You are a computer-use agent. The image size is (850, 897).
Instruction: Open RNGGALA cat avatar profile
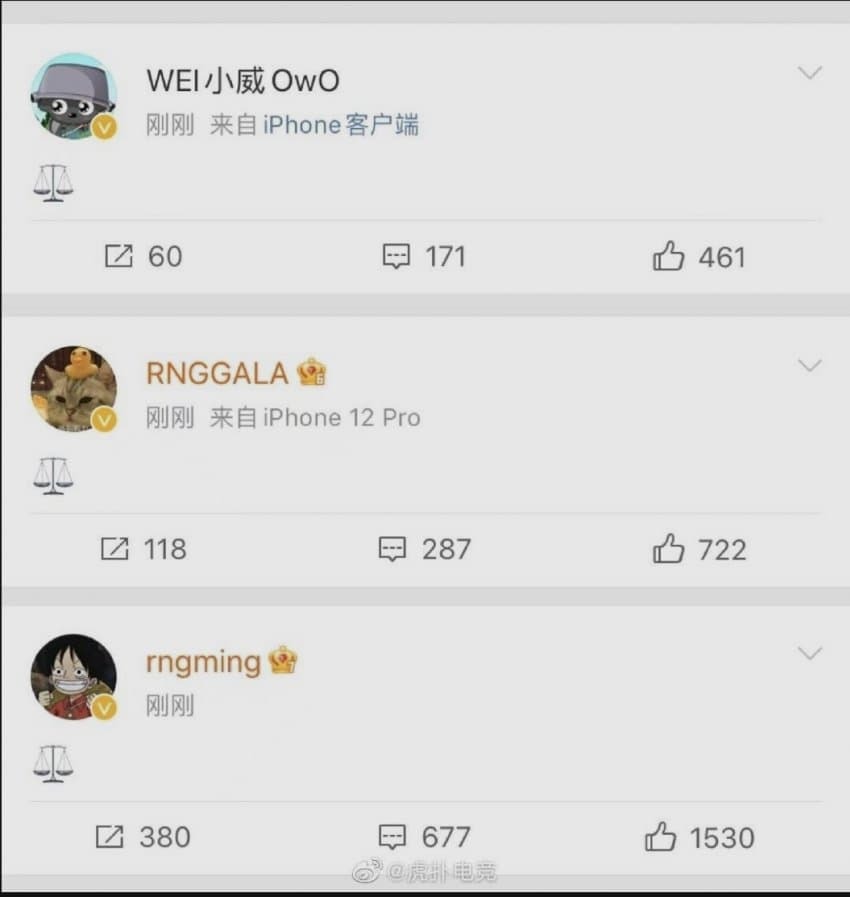[x=74, y=389]
